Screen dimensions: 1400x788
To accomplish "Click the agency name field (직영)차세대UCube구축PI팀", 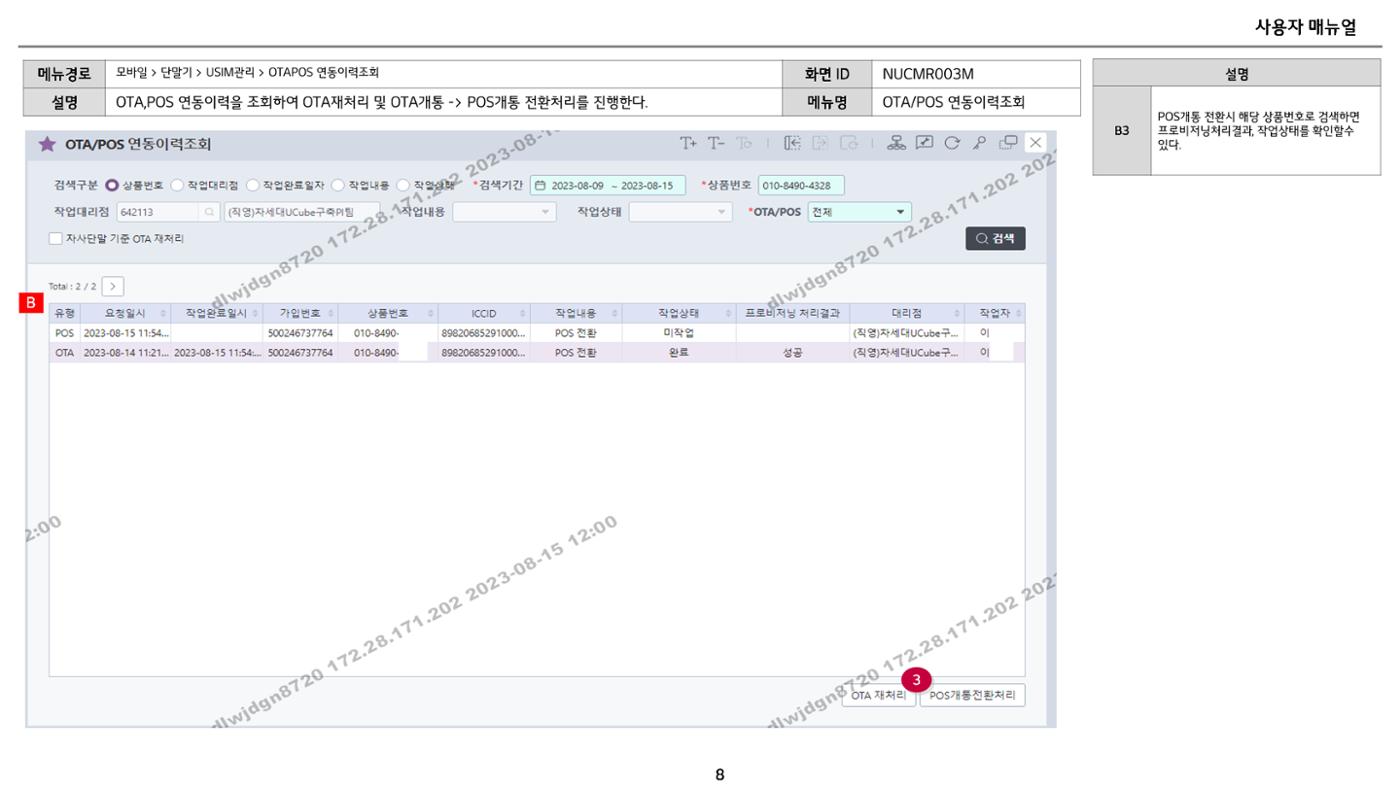I will coord(302,212).
